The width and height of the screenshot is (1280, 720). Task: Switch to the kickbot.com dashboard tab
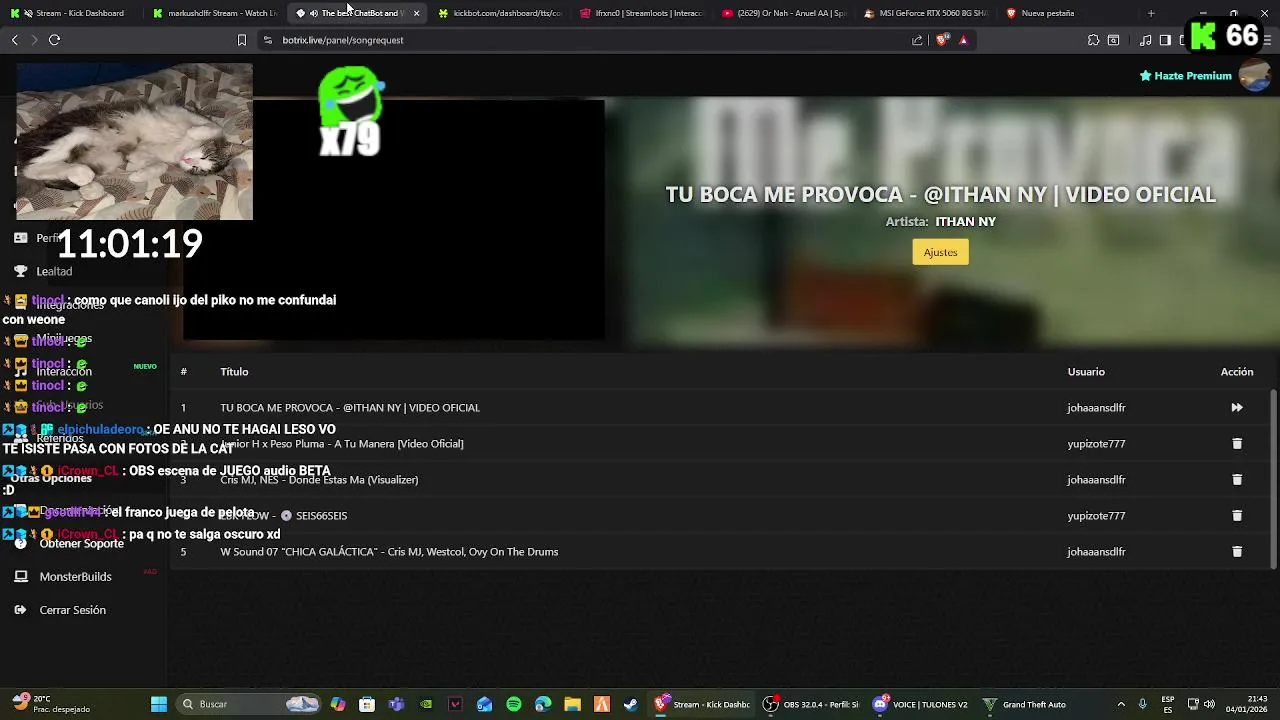click(x=500, y=13)
